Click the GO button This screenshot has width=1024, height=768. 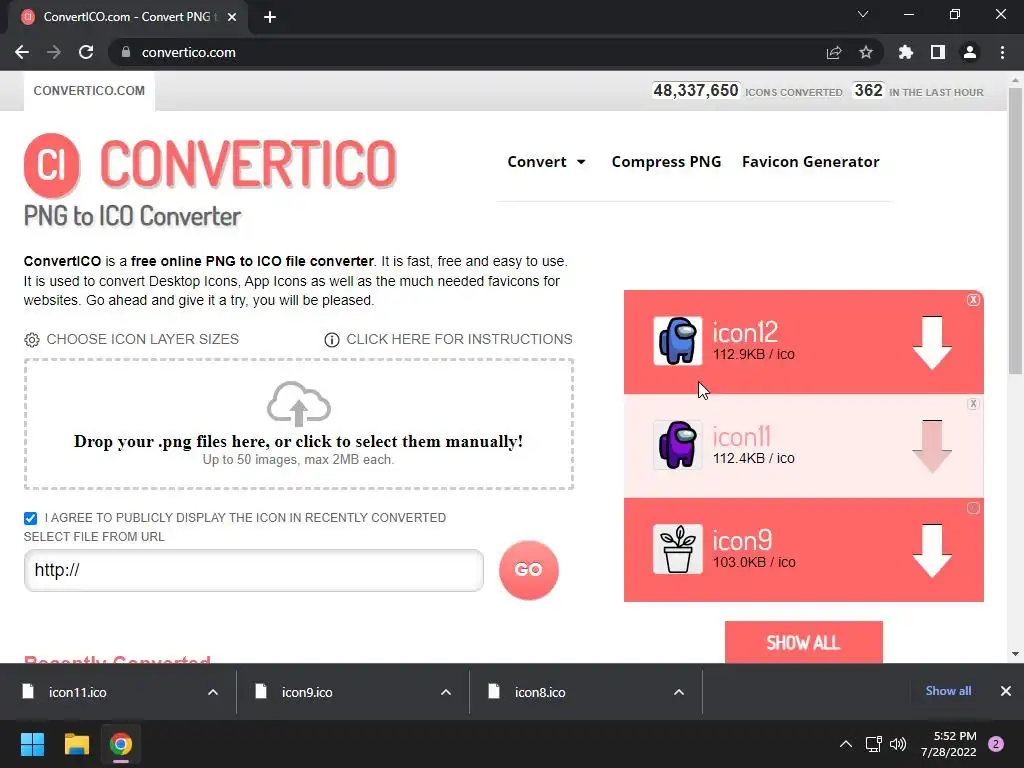[528, 569]
